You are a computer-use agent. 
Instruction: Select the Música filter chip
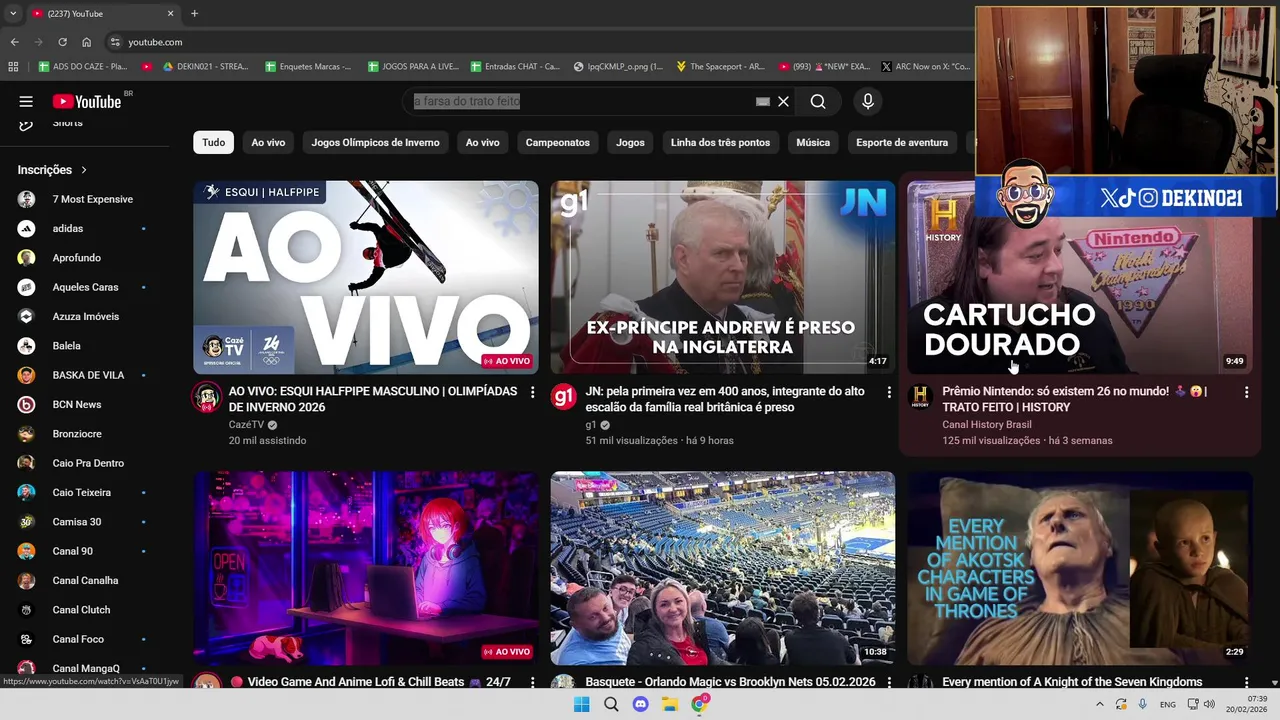click(x=813, y=143)
